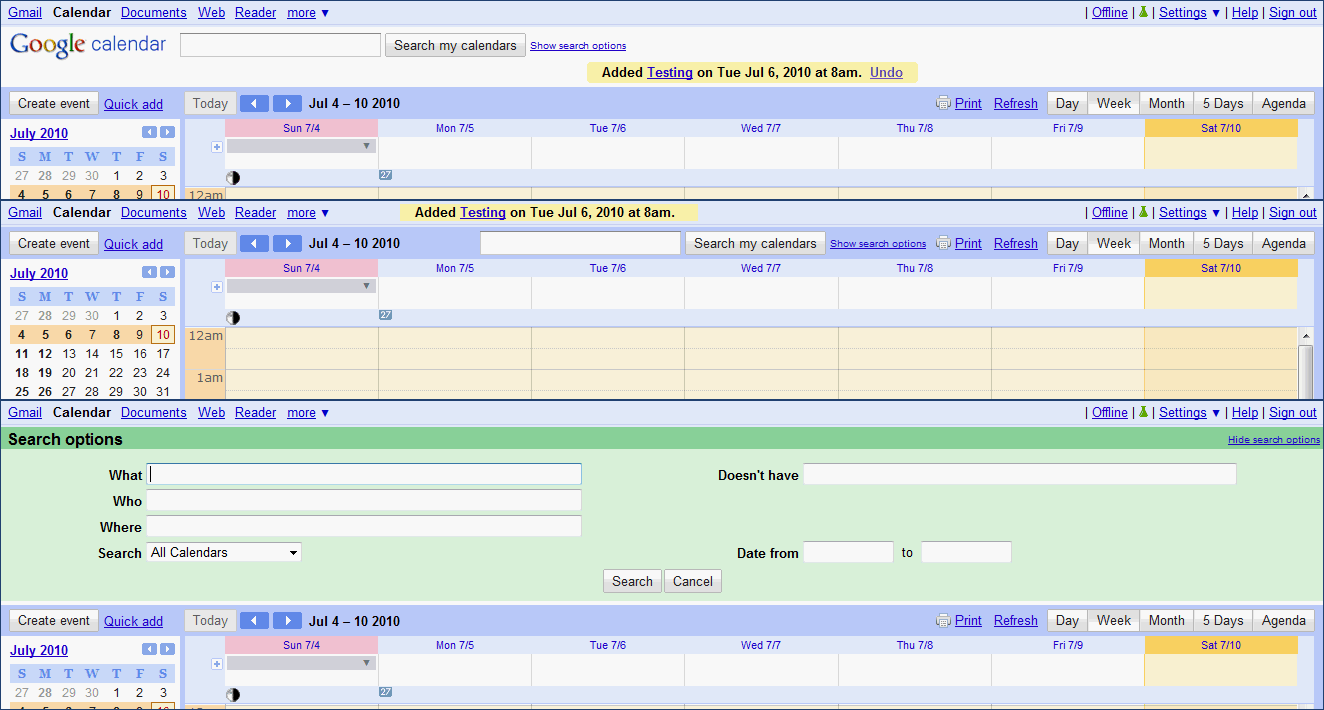Click the previous-week arrow below the Search options panel

point(255,620)
